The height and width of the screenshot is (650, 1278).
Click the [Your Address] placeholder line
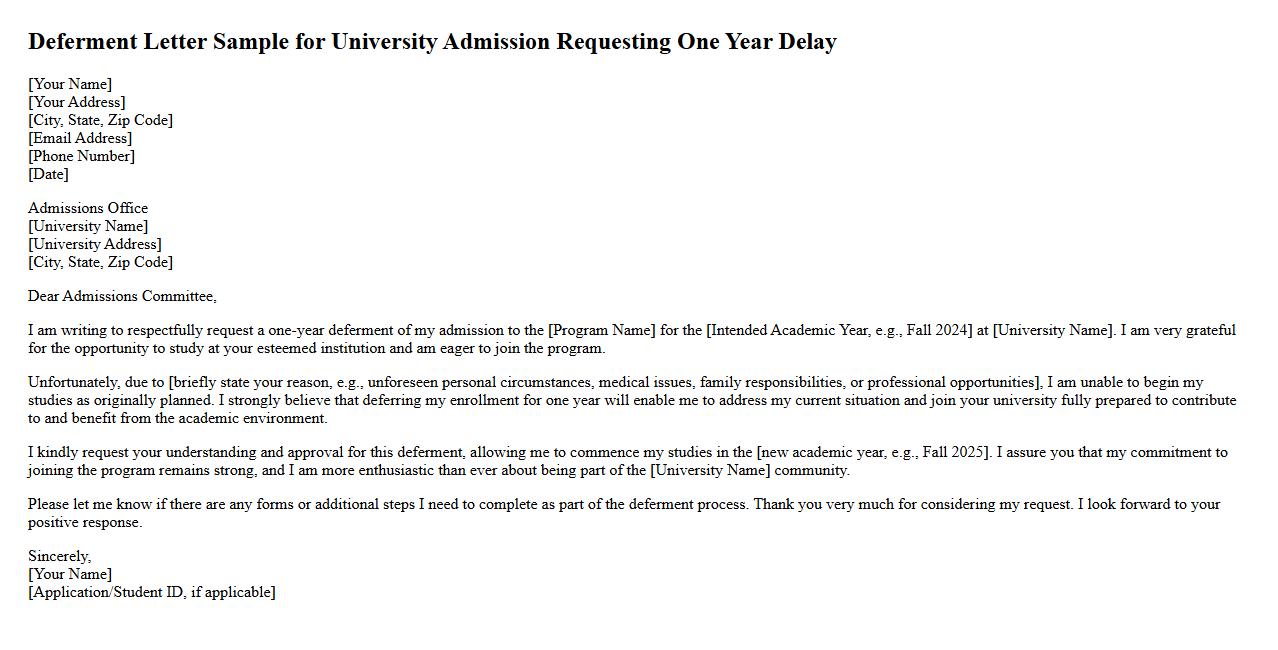77,102
